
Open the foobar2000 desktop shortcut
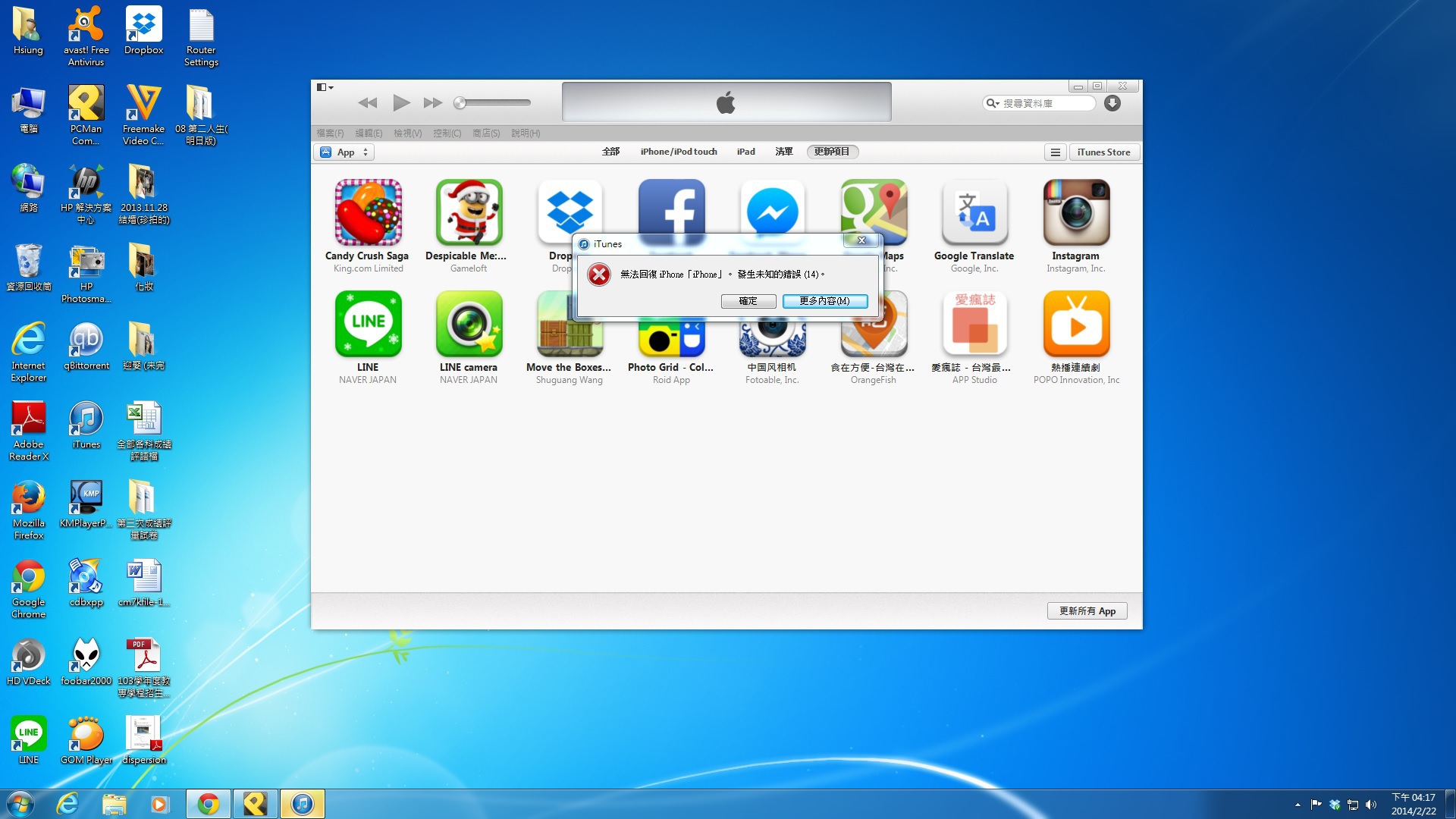[x=86, y=662]
